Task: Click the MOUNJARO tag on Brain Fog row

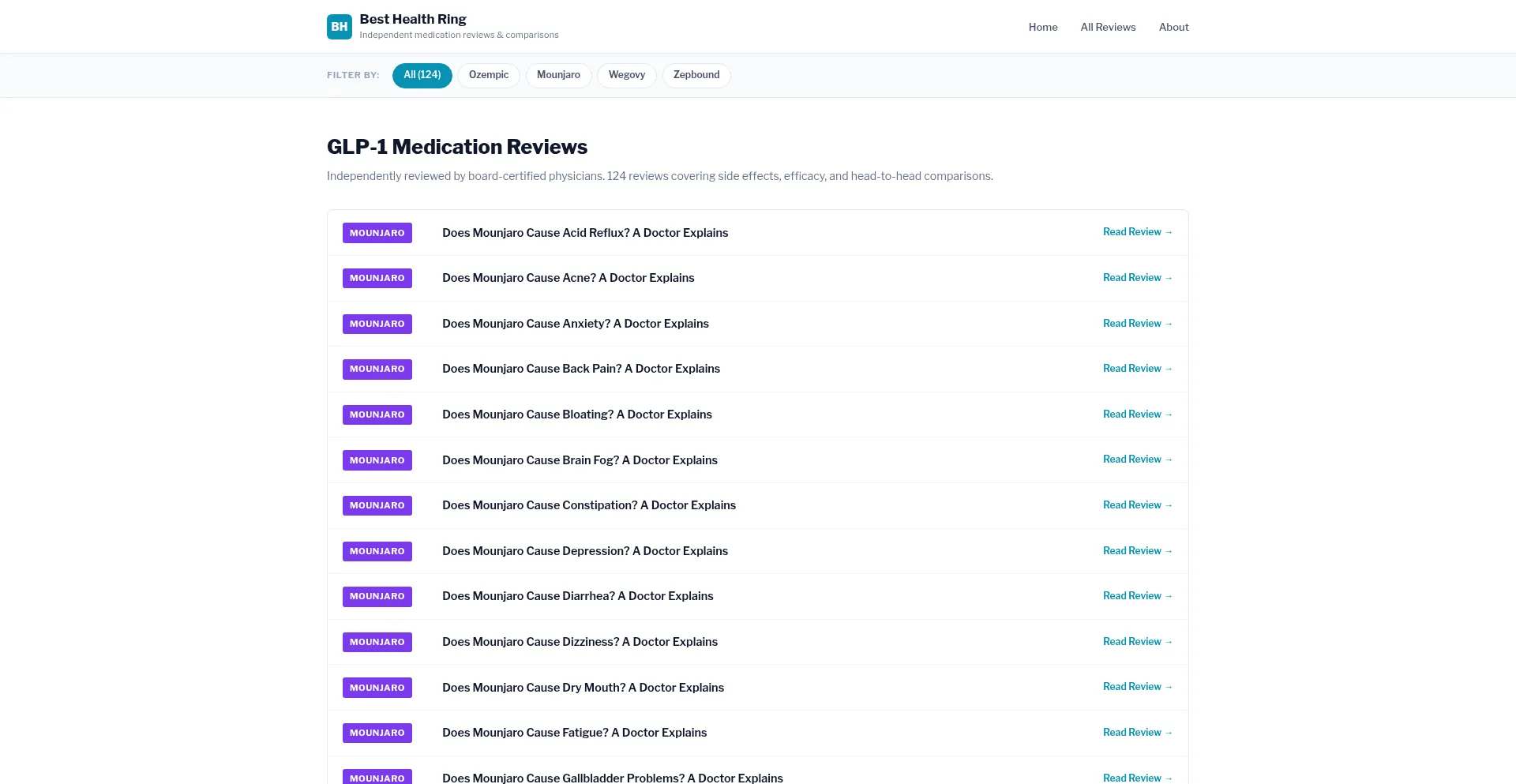Action: click(x=377, y=460)
